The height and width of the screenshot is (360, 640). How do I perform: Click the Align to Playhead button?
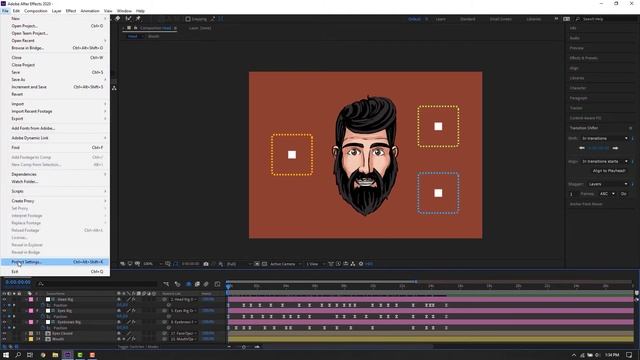[609, 171]
